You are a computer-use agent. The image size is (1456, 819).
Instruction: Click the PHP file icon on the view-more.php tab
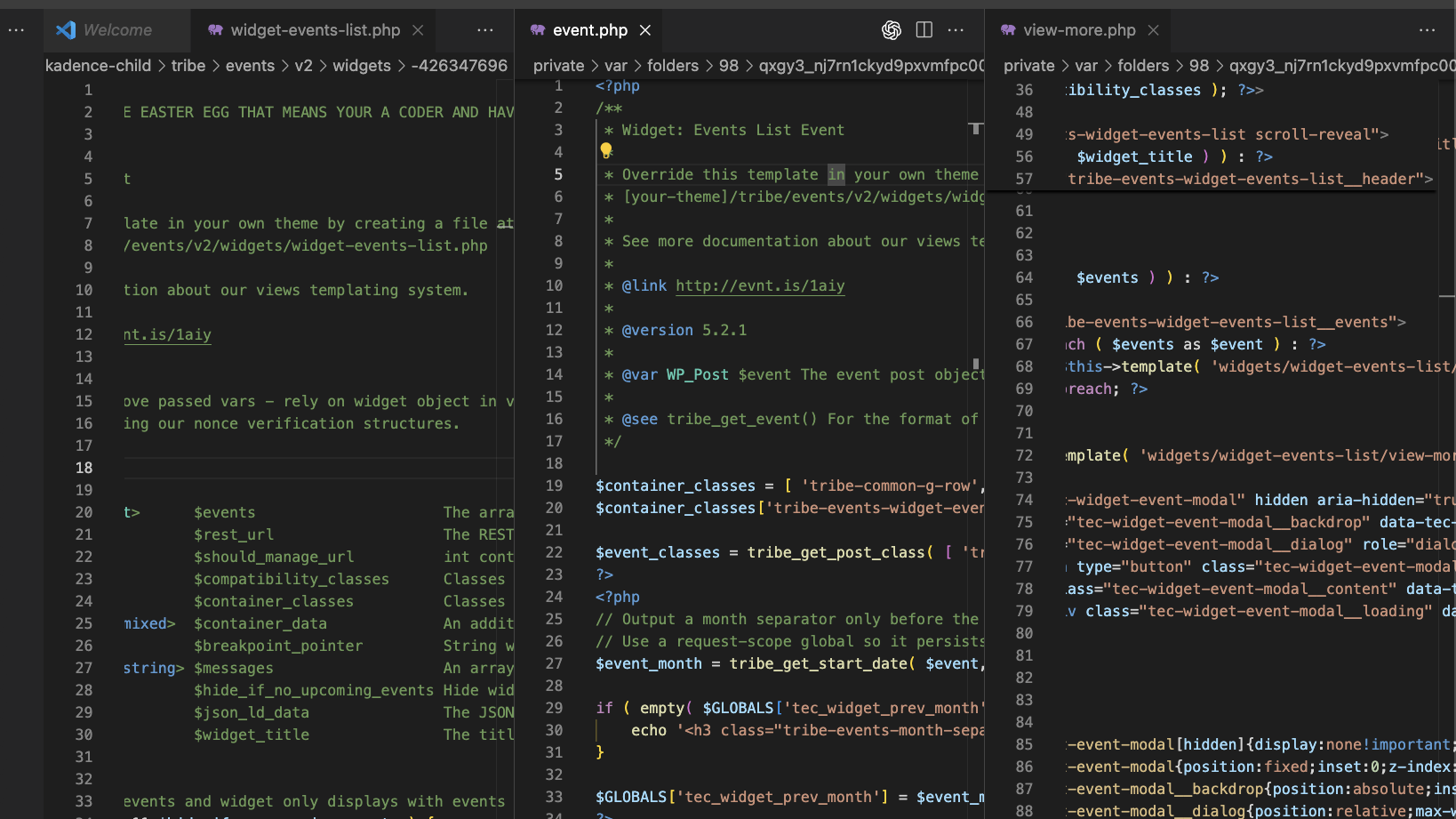click(1009, 29)
